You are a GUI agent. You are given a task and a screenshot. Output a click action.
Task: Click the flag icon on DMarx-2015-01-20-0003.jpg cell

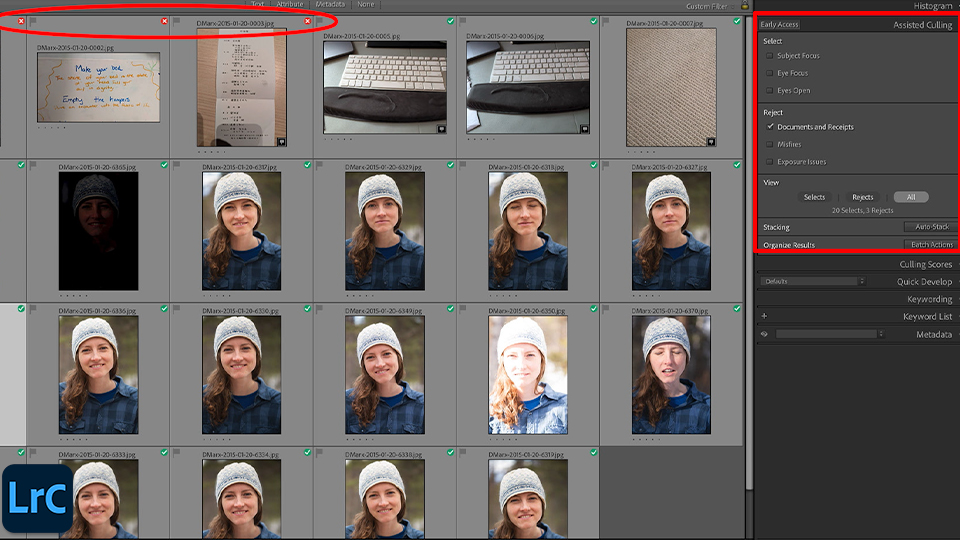click(176, 21)
